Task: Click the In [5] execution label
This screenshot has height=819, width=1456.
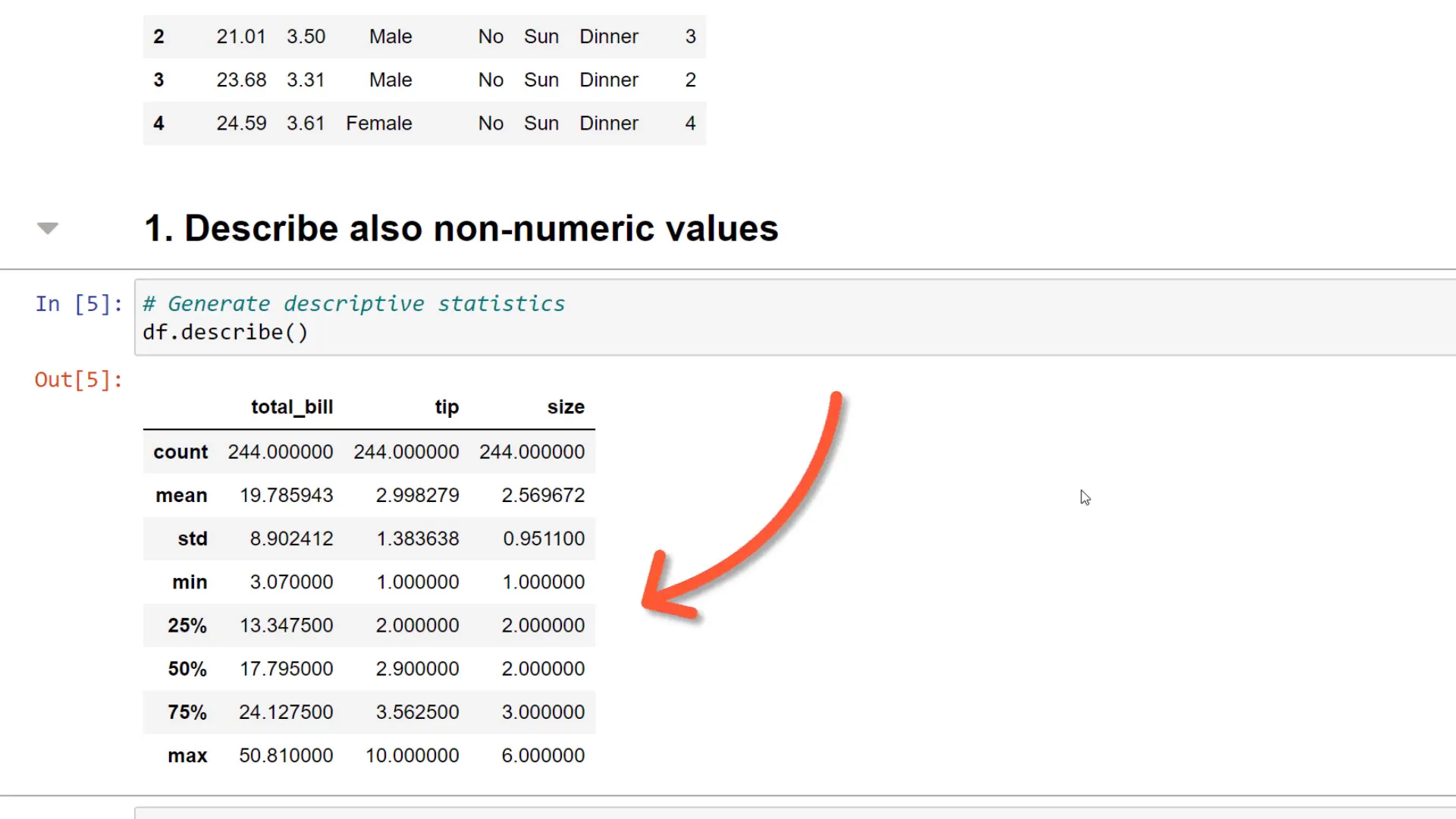Action: [77, 303]
